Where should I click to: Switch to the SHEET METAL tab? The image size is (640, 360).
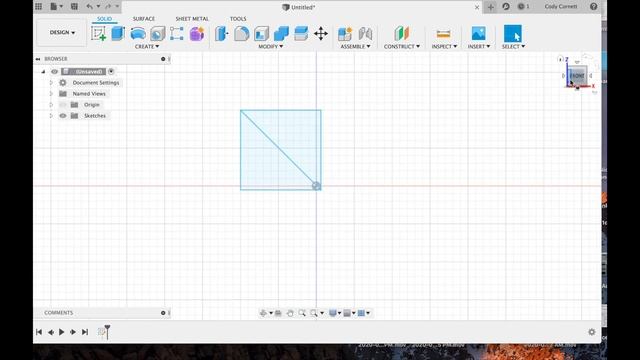click(x=192, y=19)
